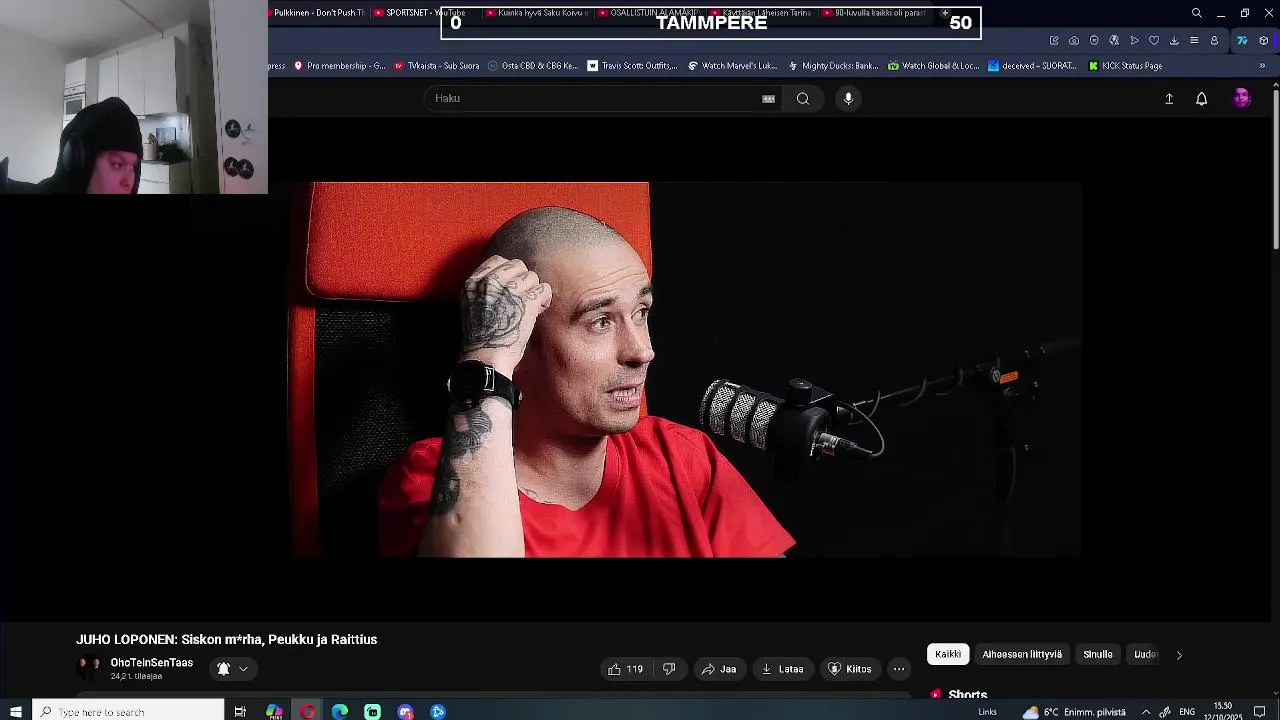Open the browser snapshot edit icon
This screenshot has width=1280, height=720.
1054,41
